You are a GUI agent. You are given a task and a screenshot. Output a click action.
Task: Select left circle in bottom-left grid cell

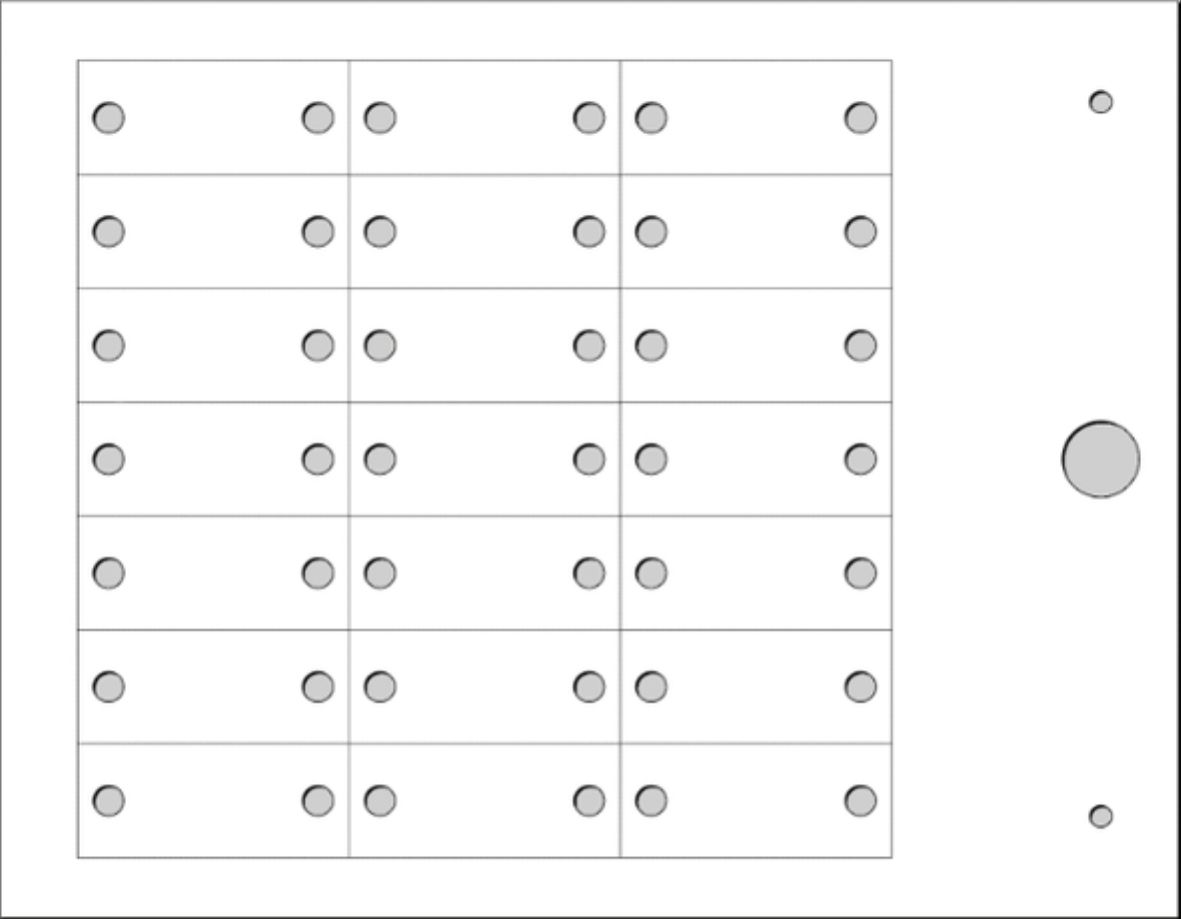coord(109,801)
